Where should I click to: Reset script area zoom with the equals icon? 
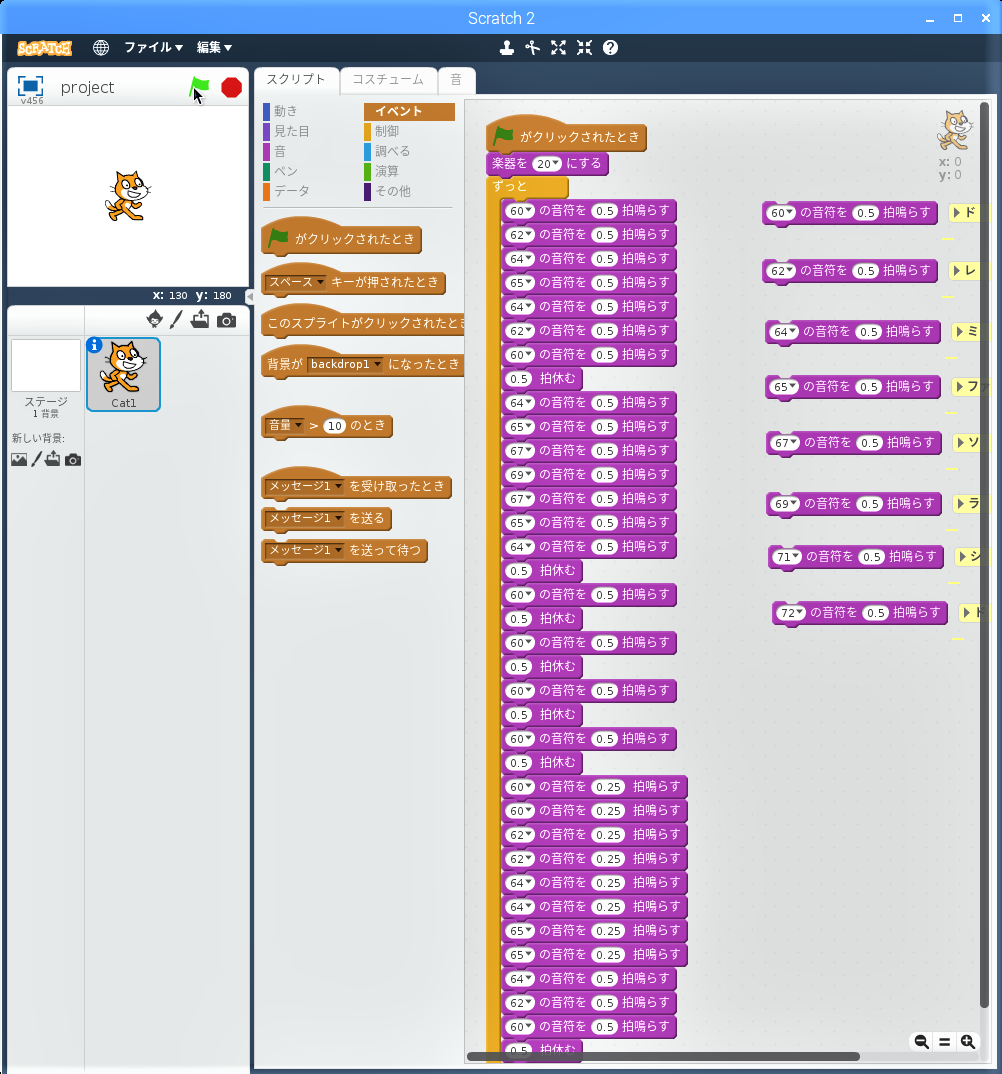click(944, 1042)
